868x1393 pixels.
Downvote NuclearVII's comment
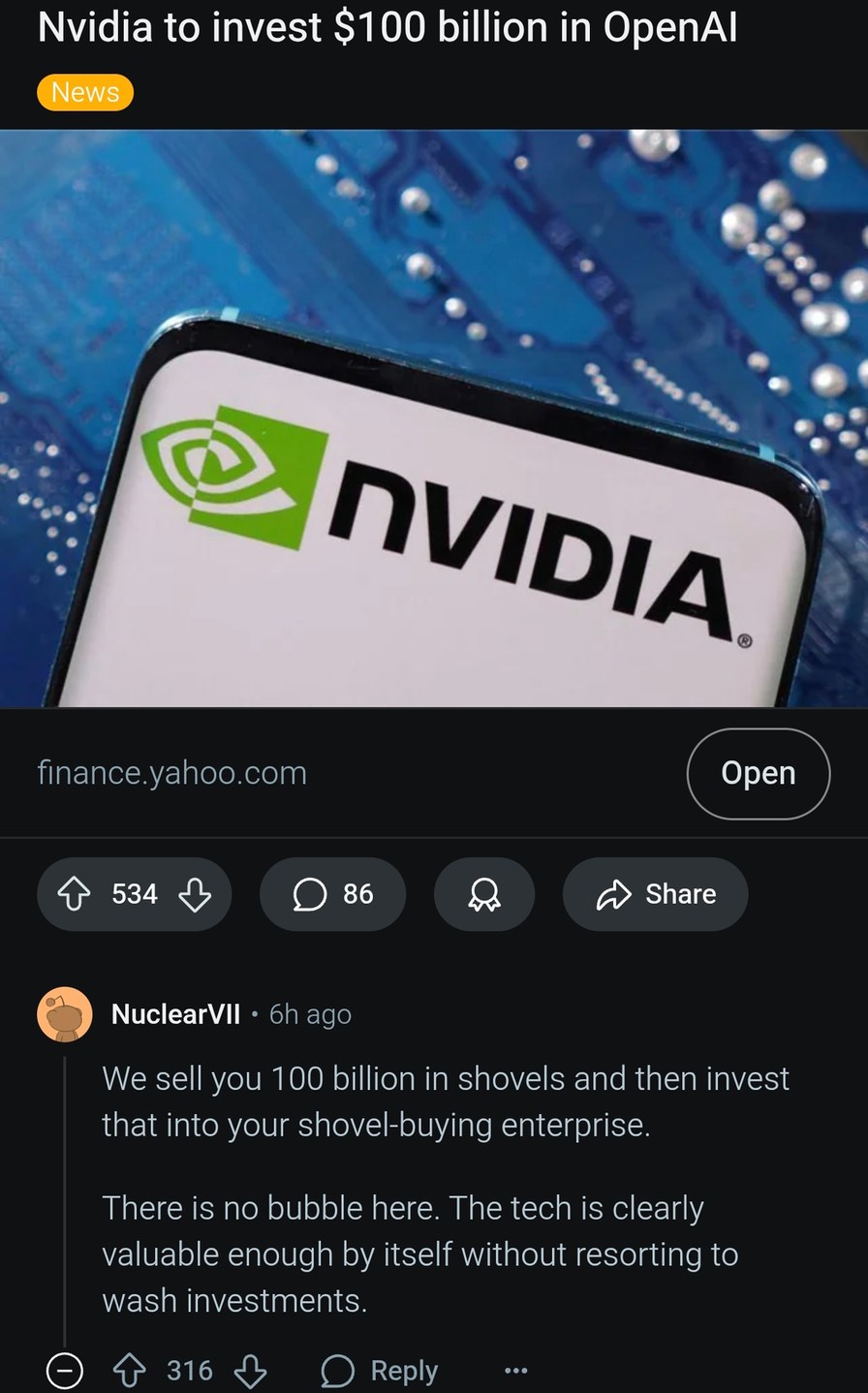click(x=251, y=1371)
